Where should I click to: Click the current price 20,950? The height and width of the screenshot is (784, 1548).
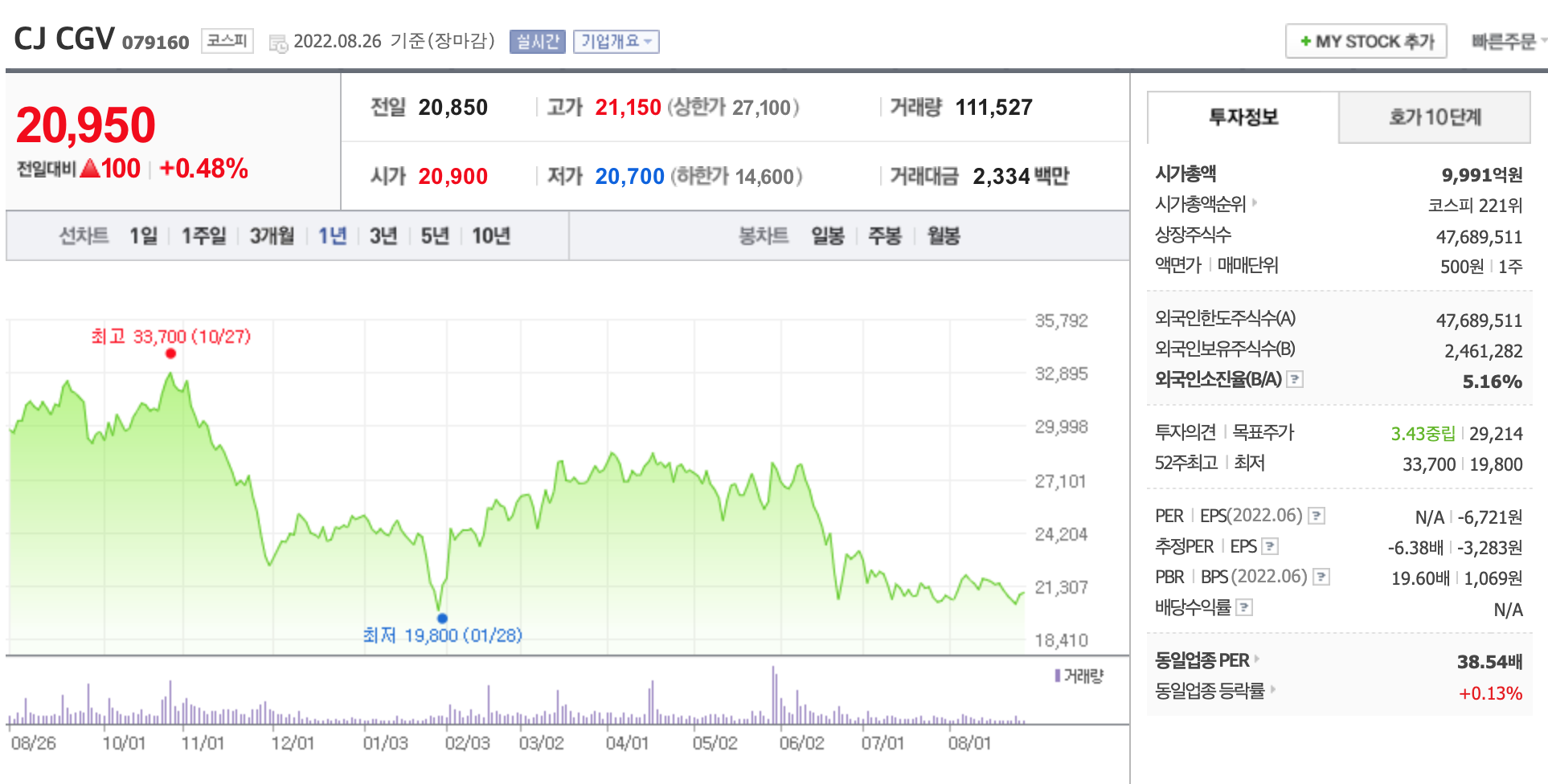[x=85, y=125]
